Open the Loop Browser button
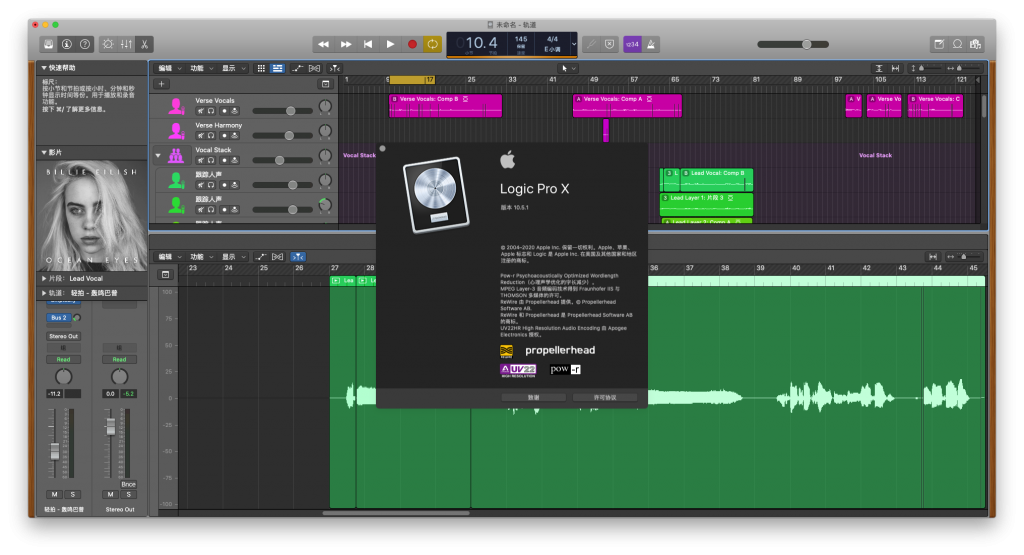The height and width of the screenshot is (555, 1024). point(957,44)
